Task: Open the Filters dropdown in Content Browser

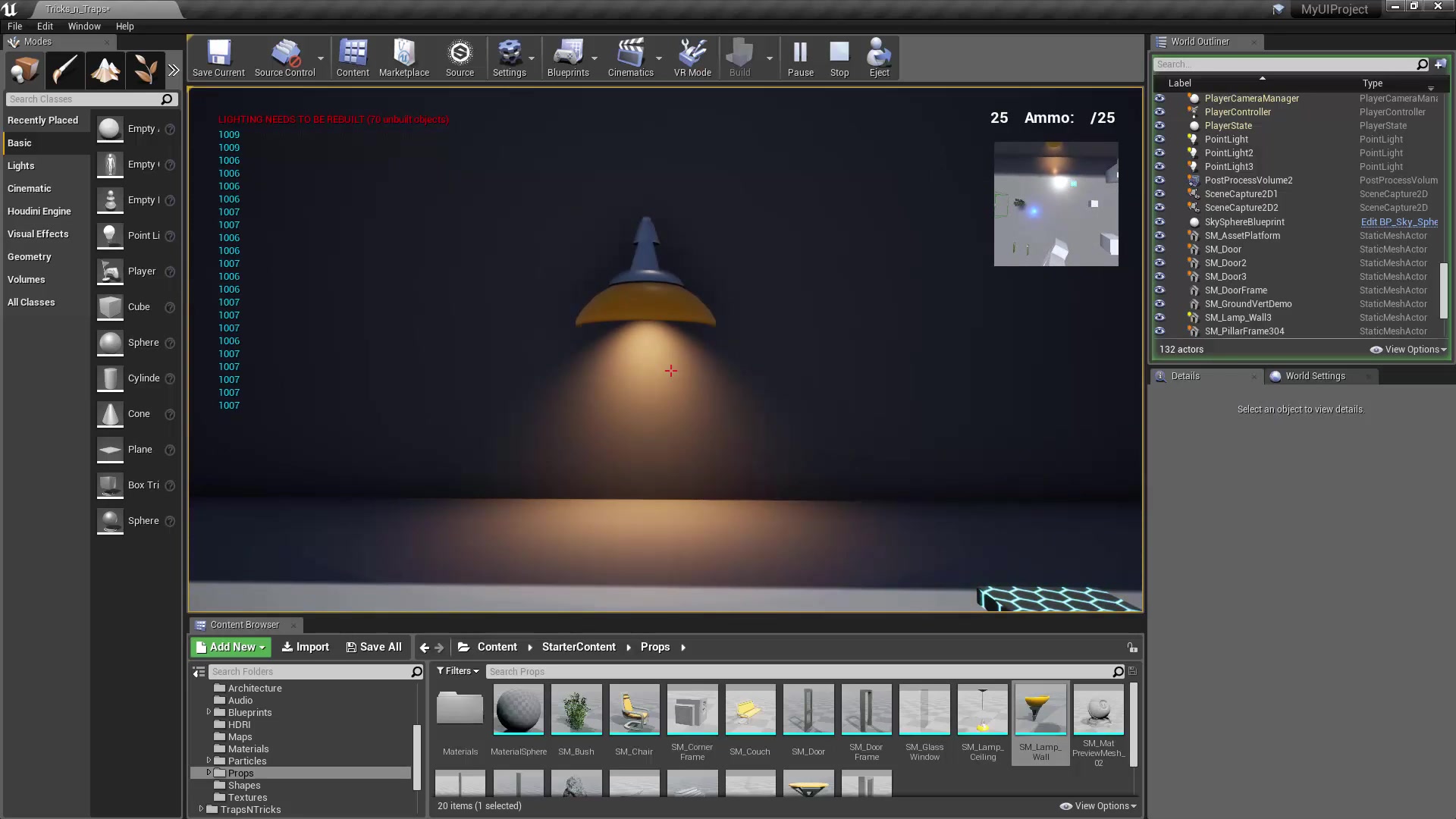Action: [457, 671]
